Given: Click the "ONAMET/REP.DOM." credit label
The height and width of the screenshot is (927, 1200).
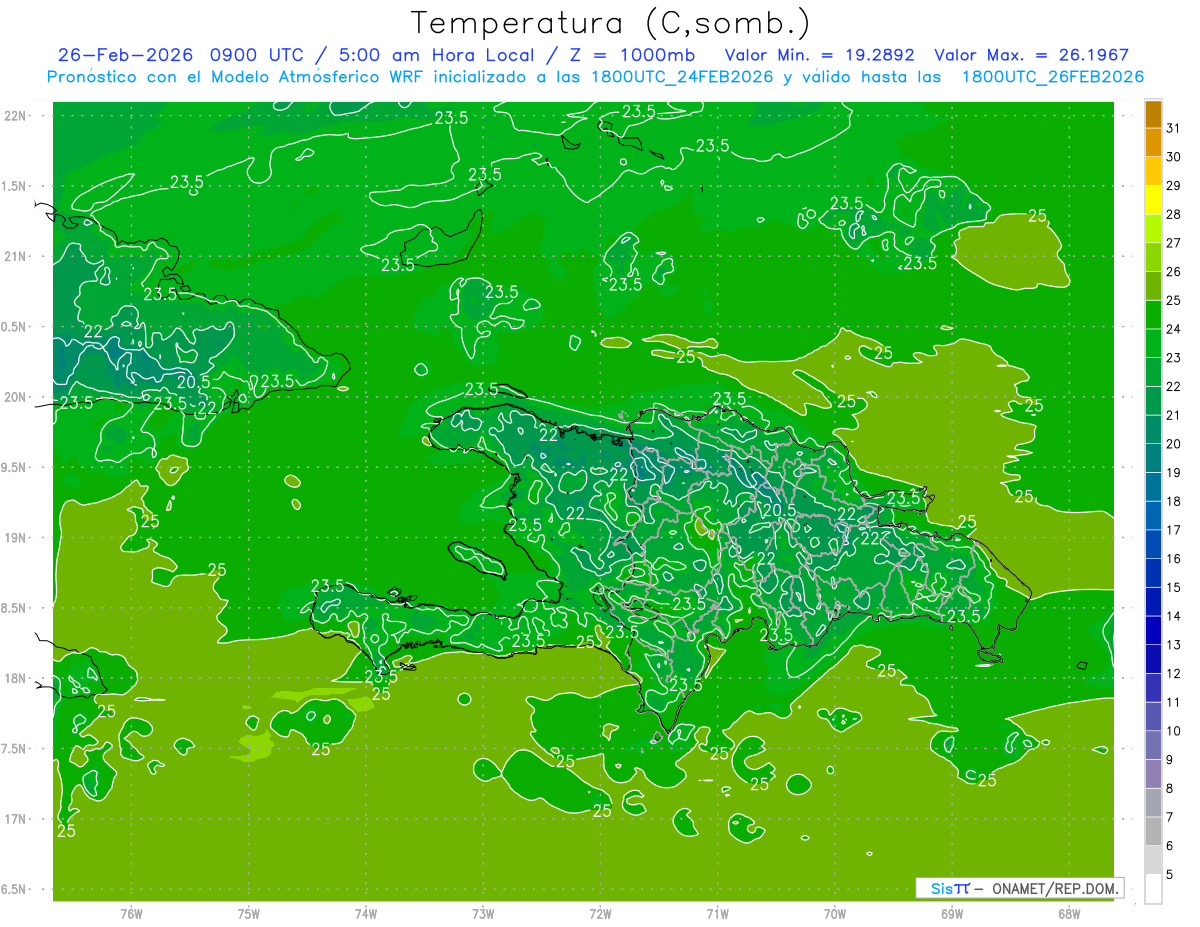Looking at the screenshot, I should (1056, 888).
